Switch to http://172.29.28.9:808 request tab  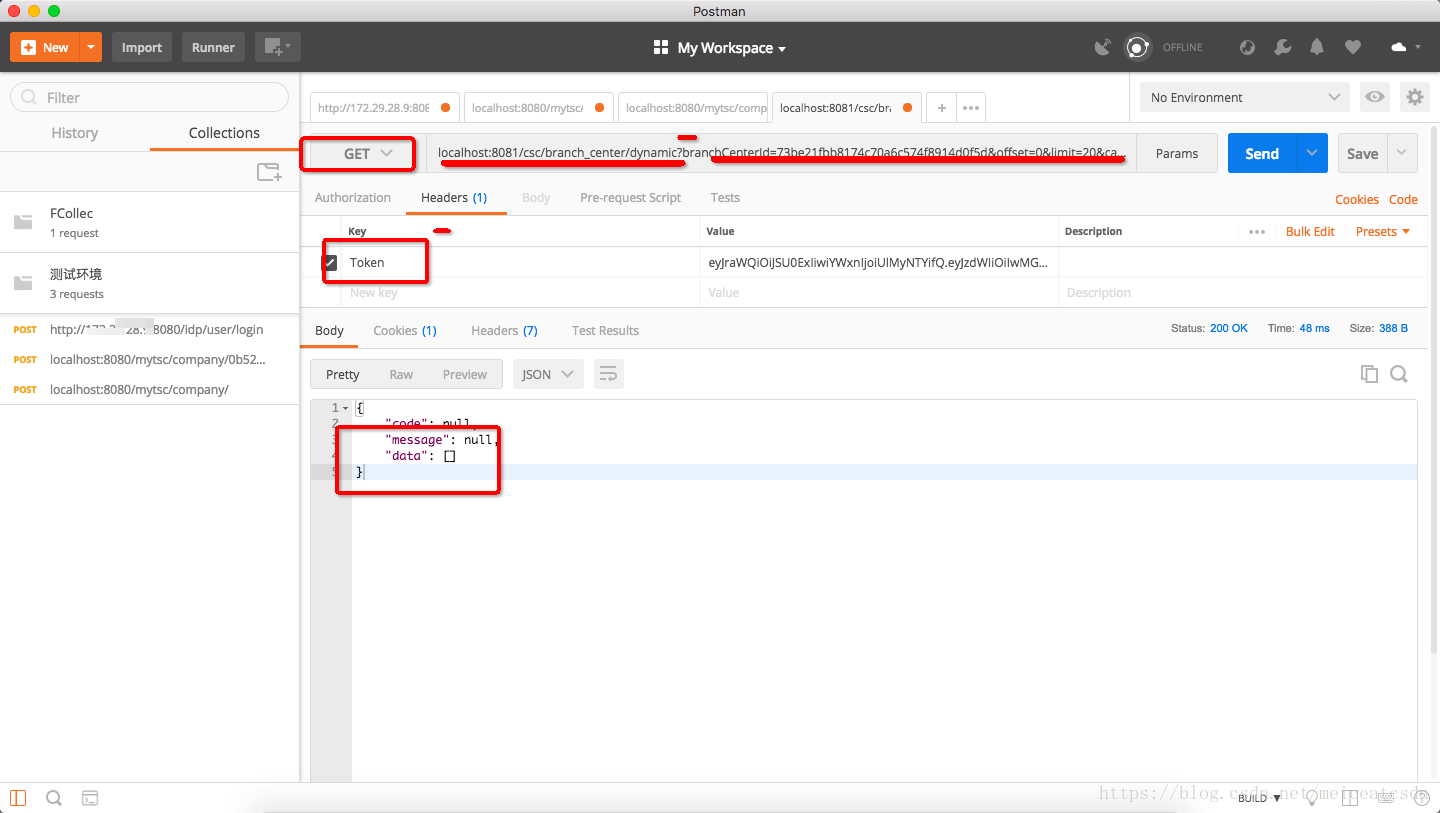click(384, 108)
